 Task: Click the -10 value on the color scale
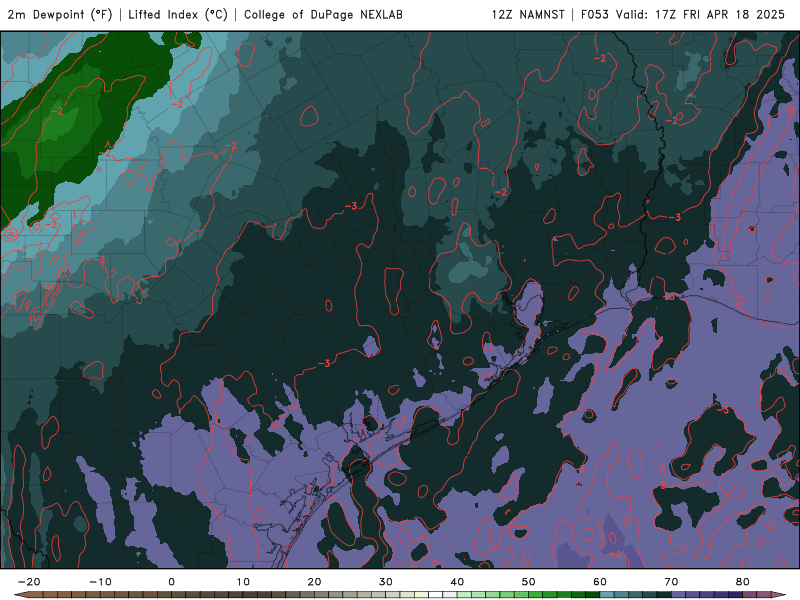tap(100, 582)
